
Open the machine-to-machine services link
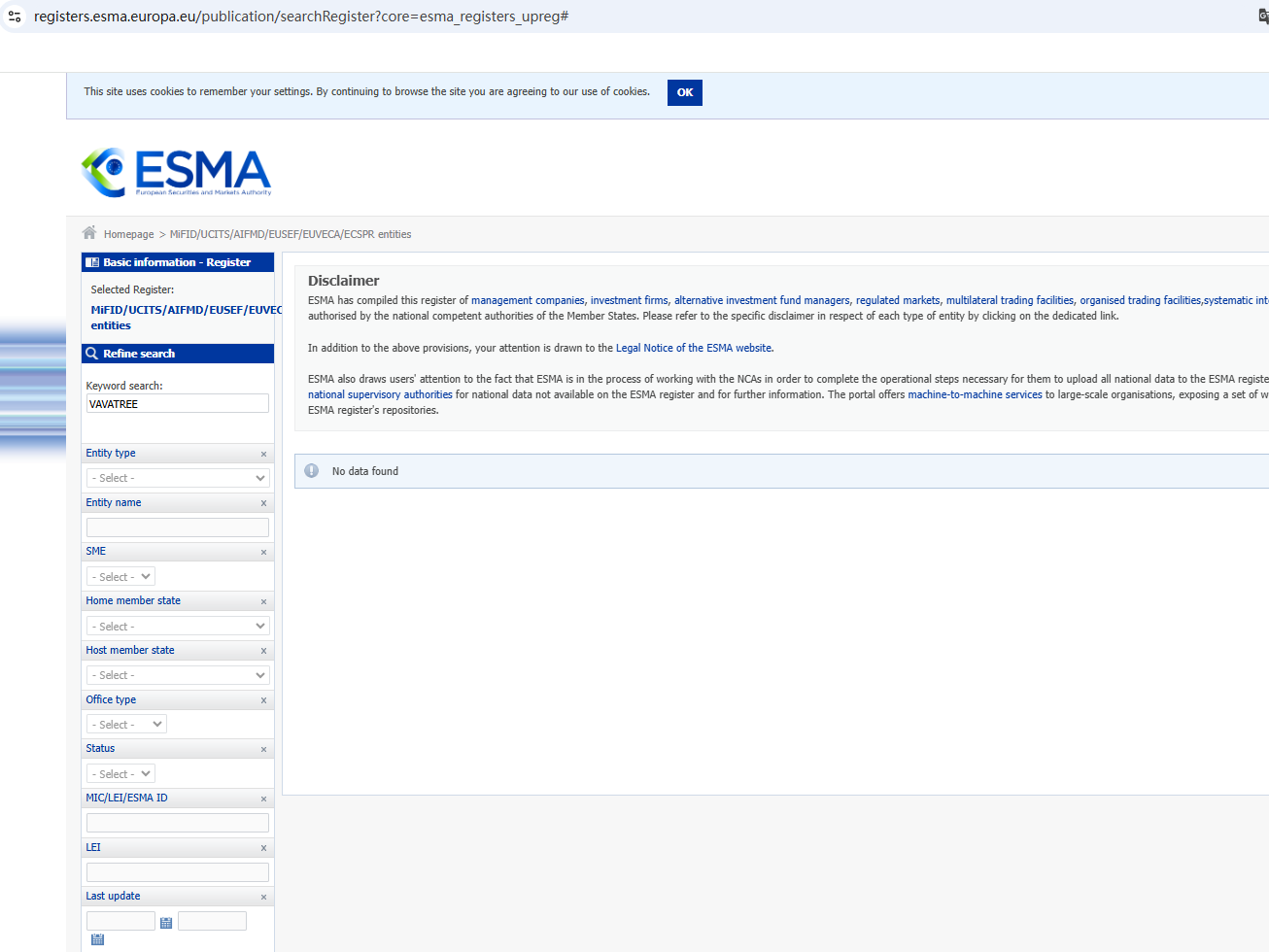tap(975, 394)
